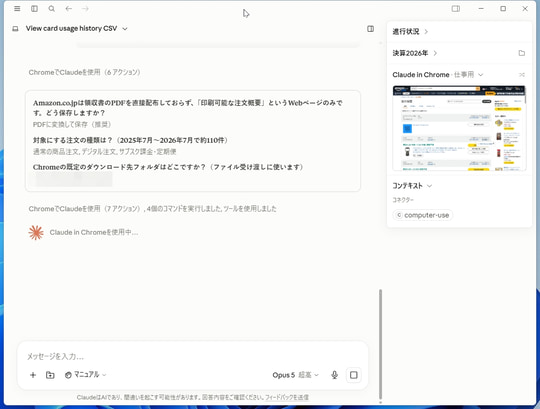The image size is (540, 409).
Task: Toggle the left sidebar panel icon
Action: [x=34, y=9]
